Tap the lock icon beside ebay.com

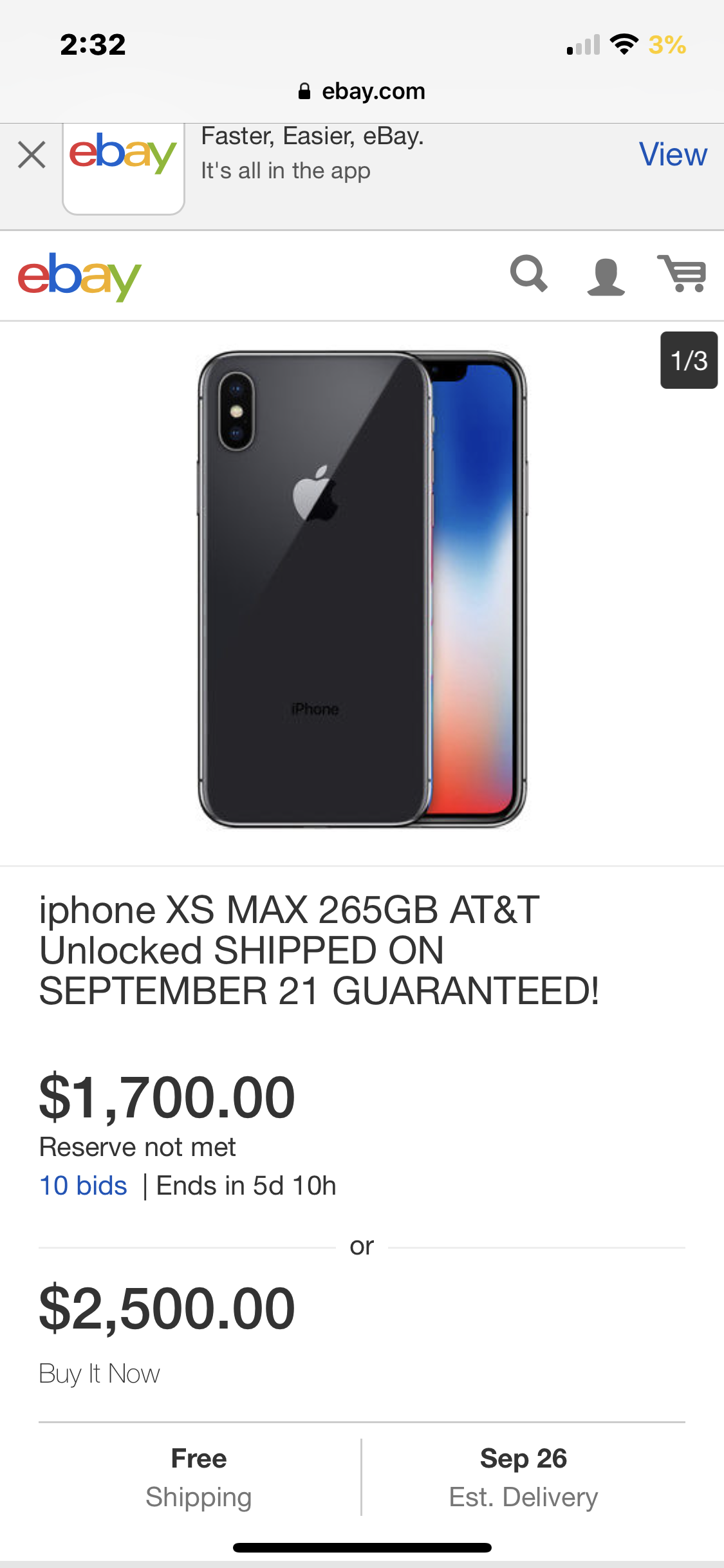pos(304,91)
